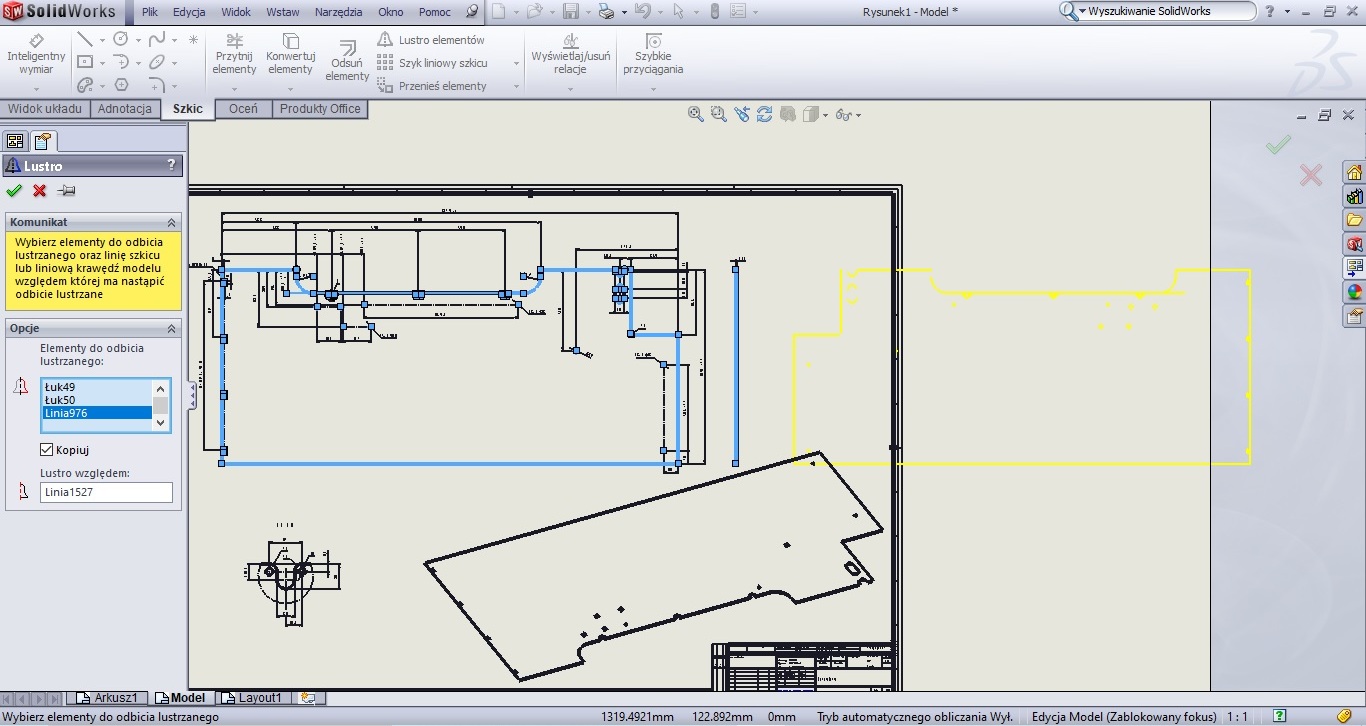Switch to the Arkusz1 sheet tab

tap(108, 698)
